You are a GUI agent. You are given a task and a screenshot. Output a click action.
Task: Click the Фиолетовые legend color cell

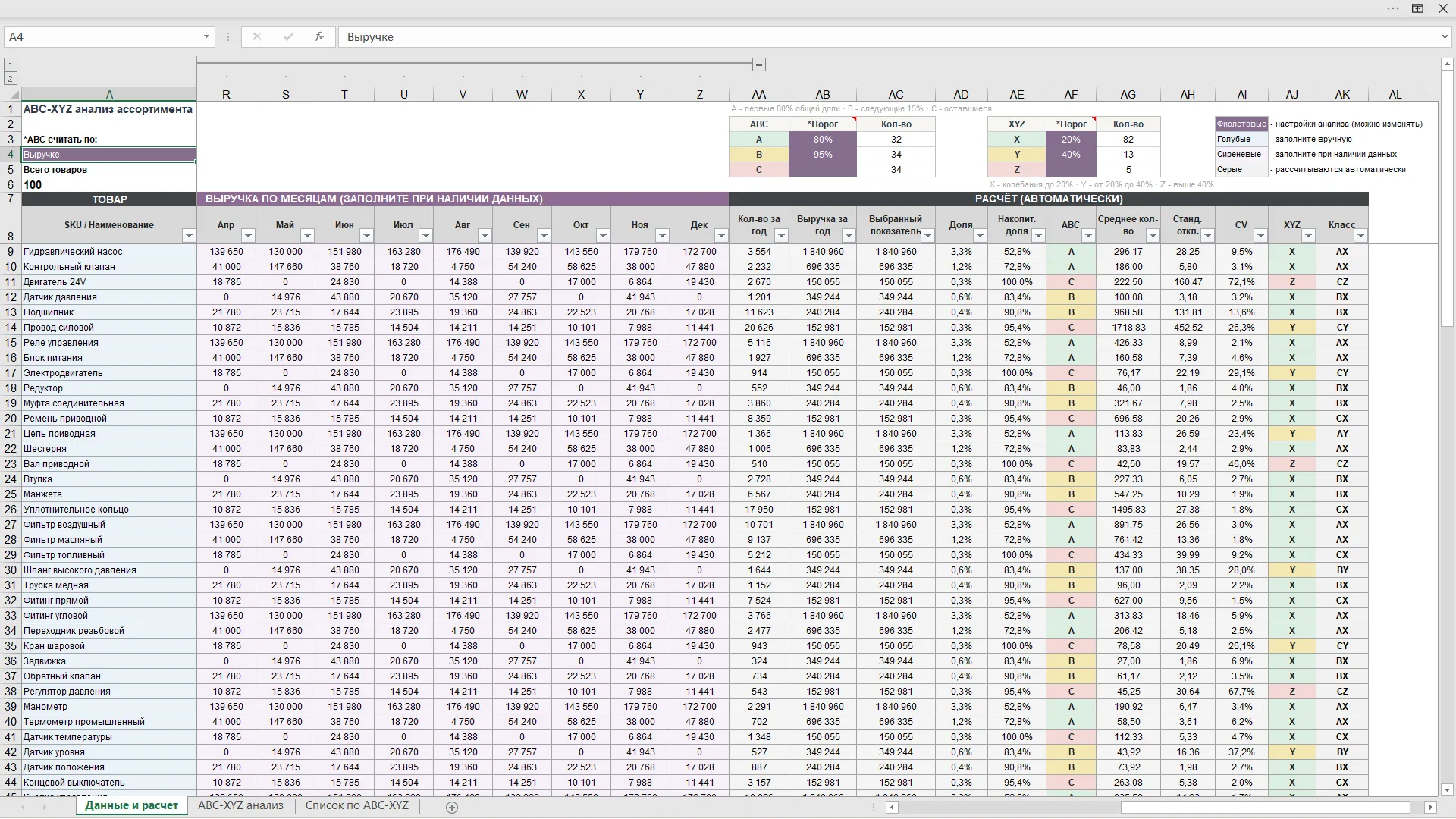point(1241,124)
